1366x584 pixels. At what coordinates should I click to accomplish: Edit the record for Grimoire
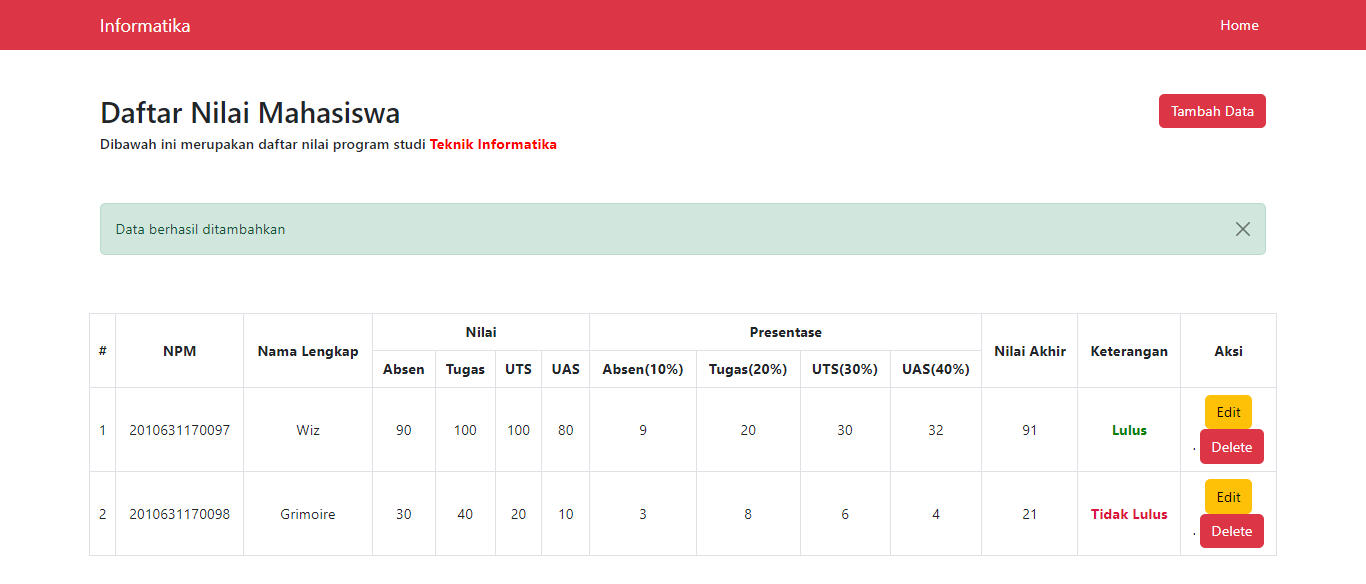coord(1228,497)
